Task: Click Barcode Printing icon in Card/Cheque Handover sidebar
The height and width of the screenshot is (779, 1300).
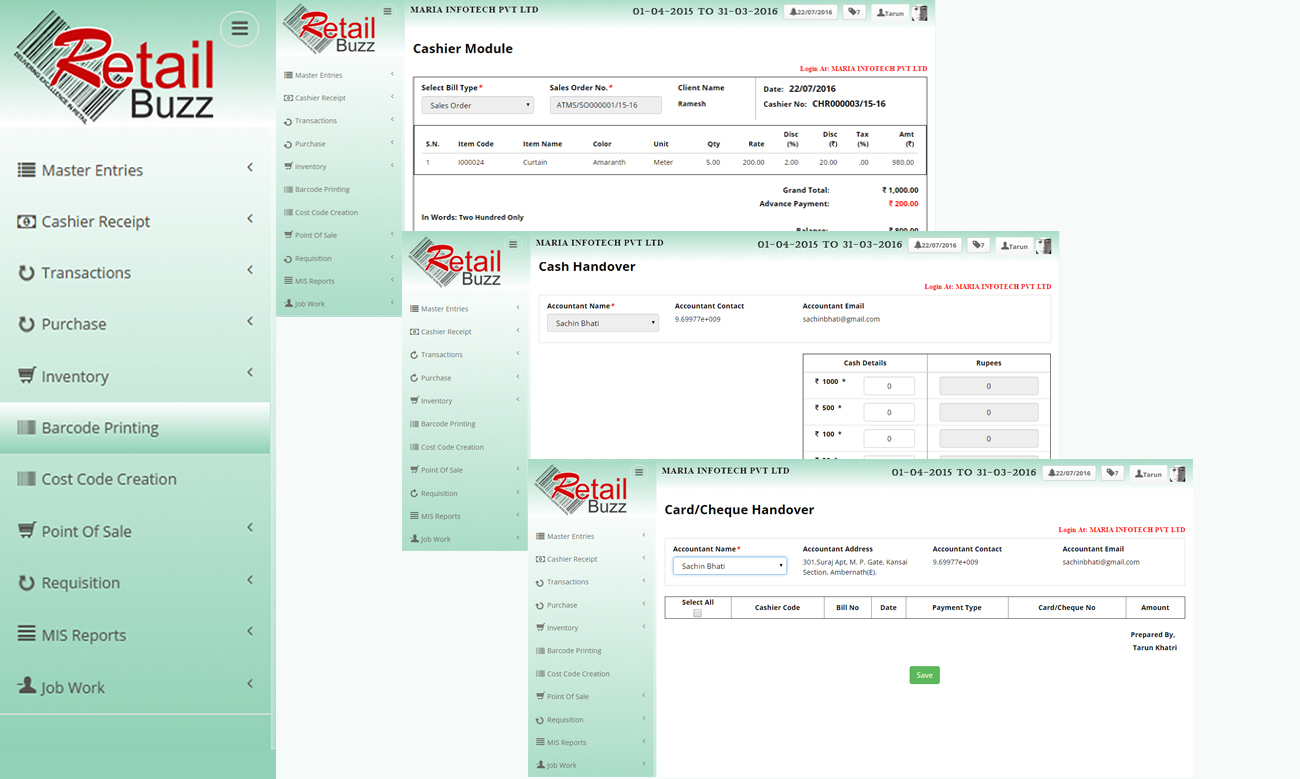Action: click(x=540, y=651)
